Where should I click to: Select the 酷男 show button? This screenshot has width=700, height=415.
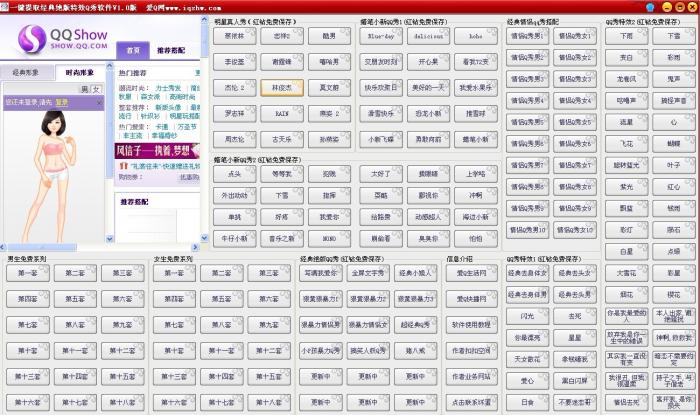tap(329, 36)
